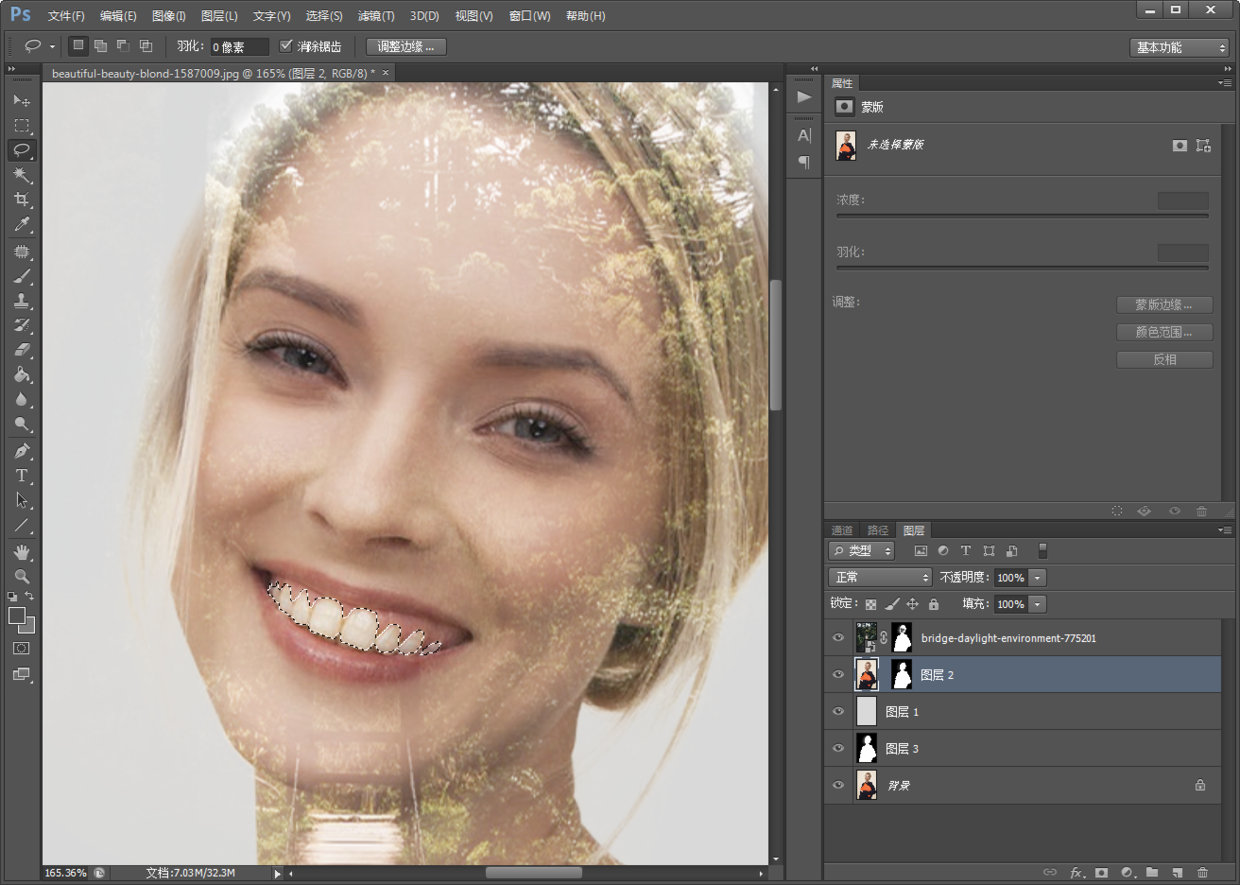Click the 羽化 feather input field

click(240, 47)
